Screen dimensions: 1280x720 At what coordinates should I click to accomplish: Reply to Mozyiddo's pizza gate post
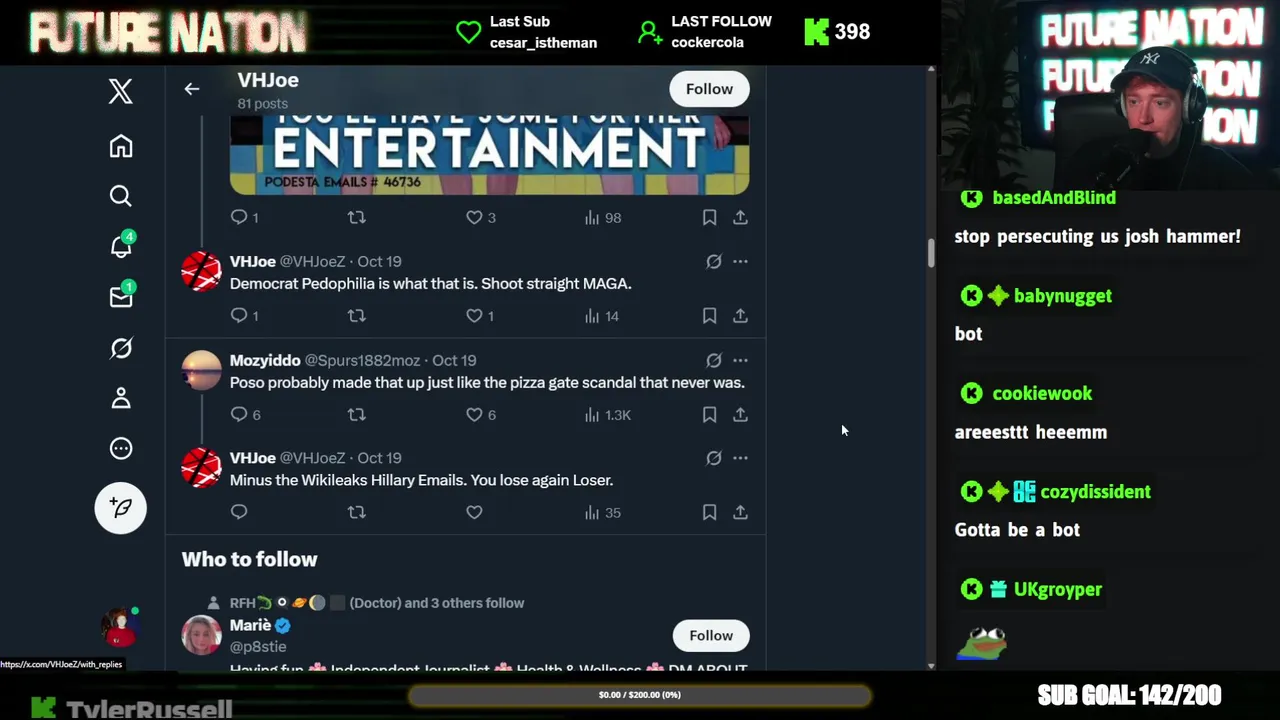(239, 414)
